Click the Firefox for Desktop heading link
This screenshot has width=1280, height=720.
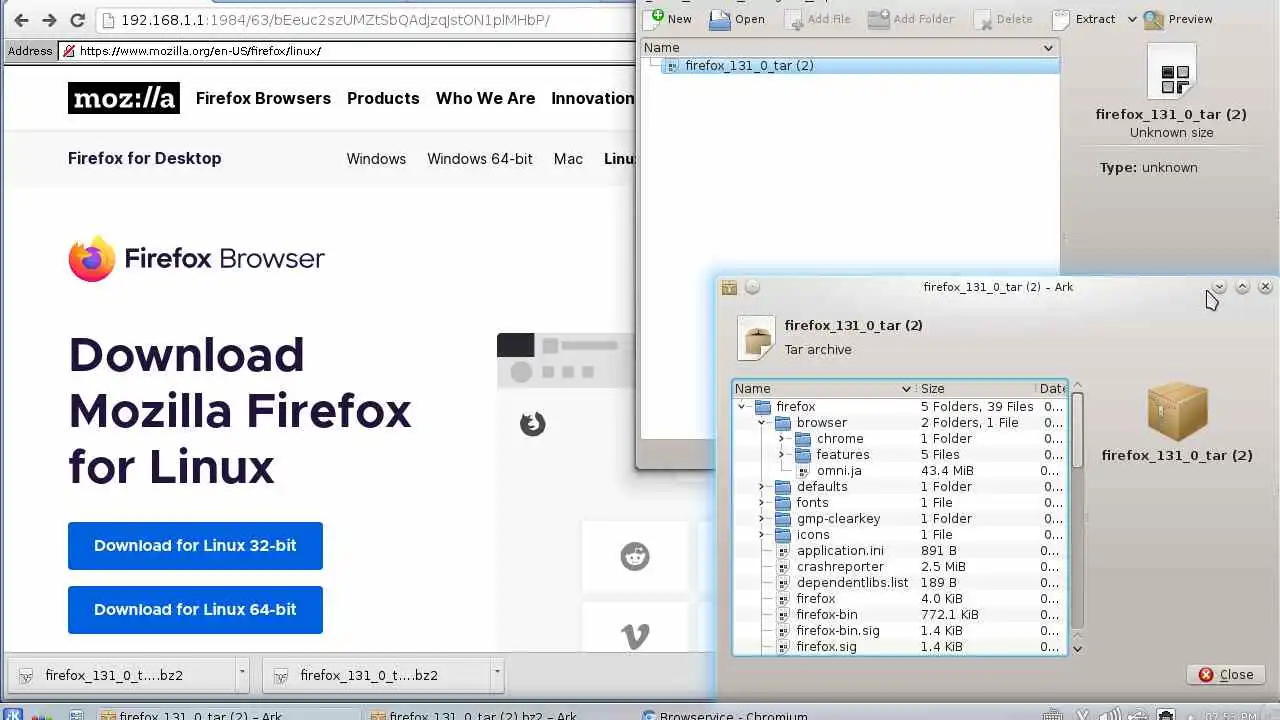click(x=145, y=158)
